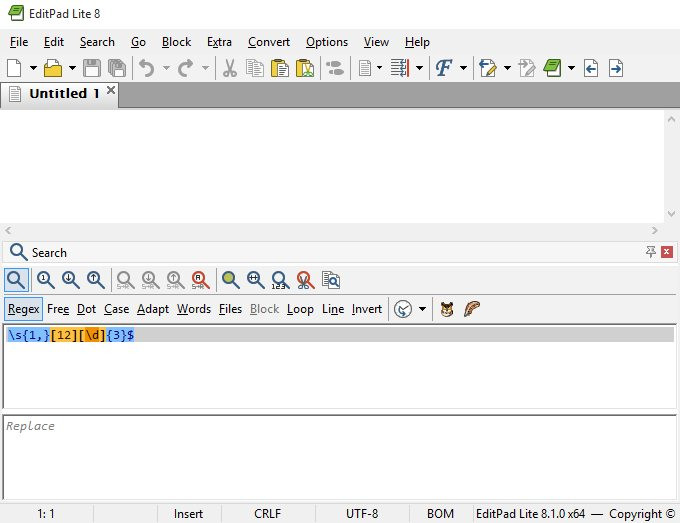Viewport: 680px width, 523px height.
Task: Find previous match with up-arrow magnifier
Action: click(x=96, y=280)
